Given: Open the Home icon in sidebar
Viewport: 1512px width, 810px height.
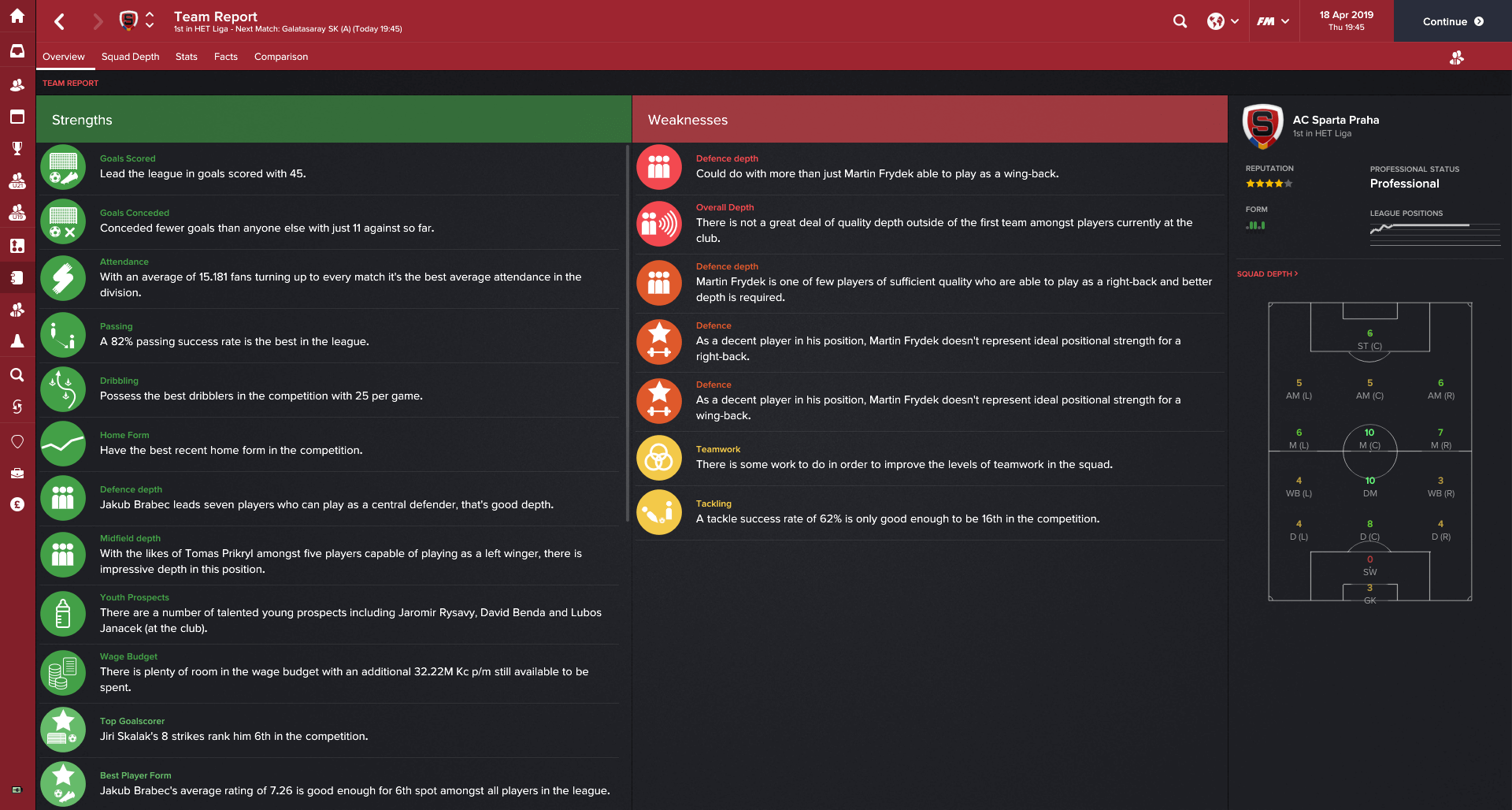Looking at the screenshot, I should click(x=17, y=16).
